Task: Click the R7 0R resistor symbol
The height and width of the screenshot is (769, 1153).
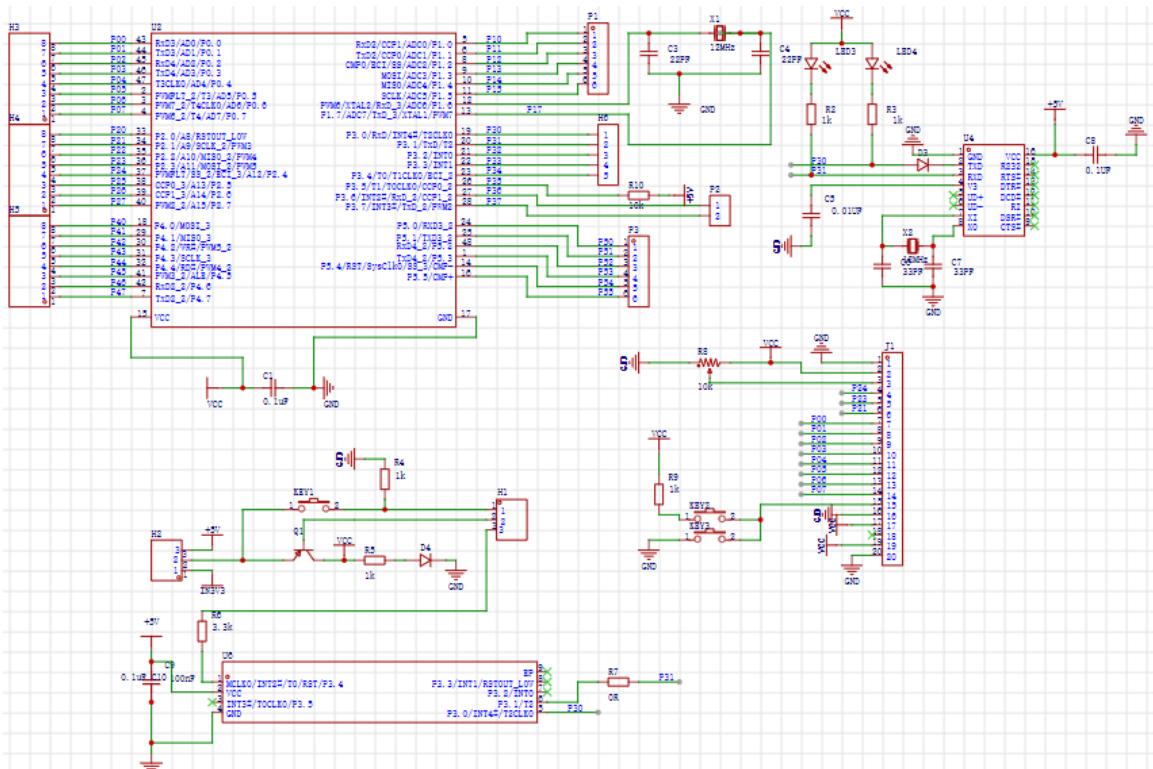Action: (x=617, y=683)
